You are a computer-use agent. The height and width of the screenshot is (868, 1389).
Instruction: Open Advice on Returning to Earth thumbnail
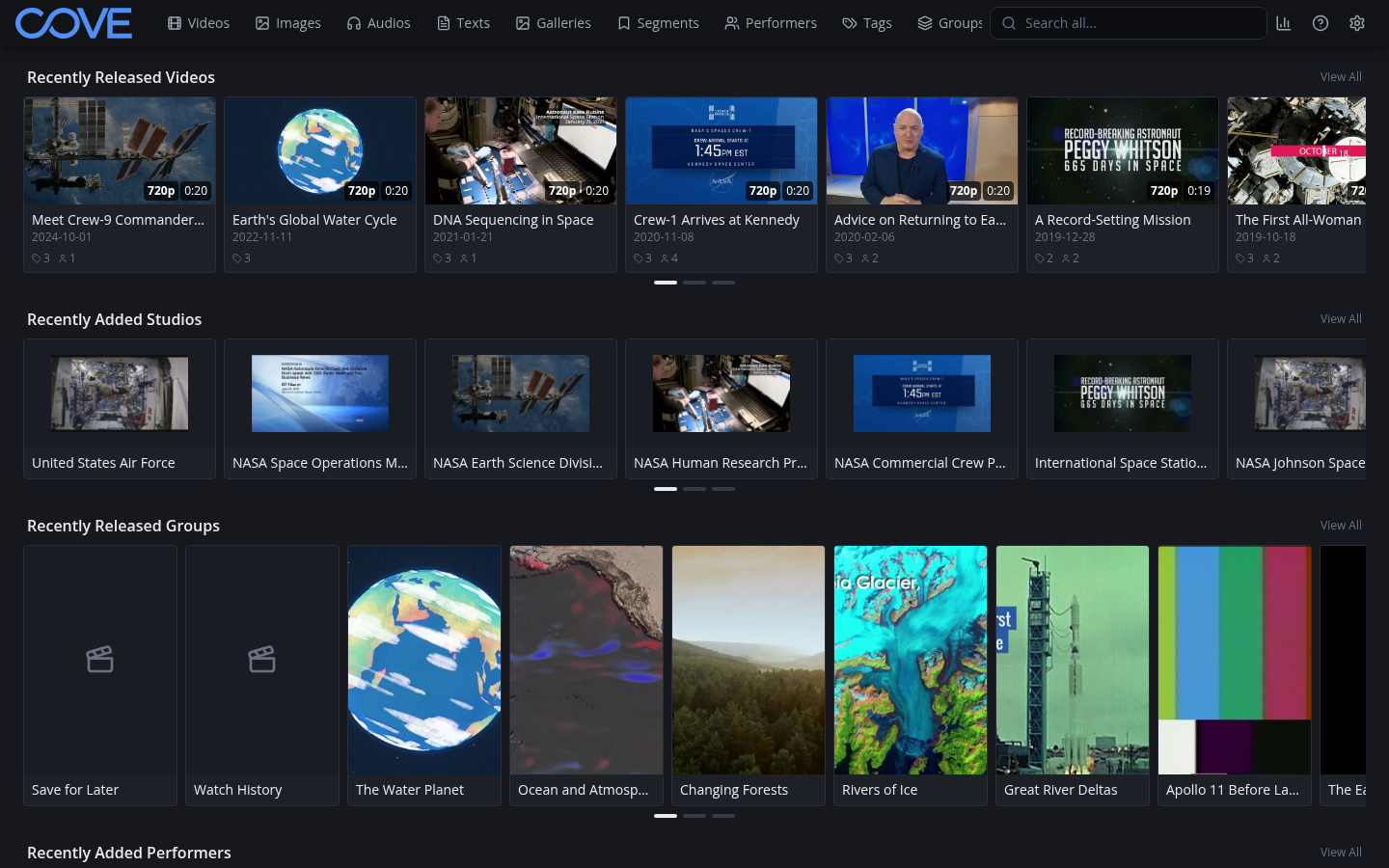922,150
